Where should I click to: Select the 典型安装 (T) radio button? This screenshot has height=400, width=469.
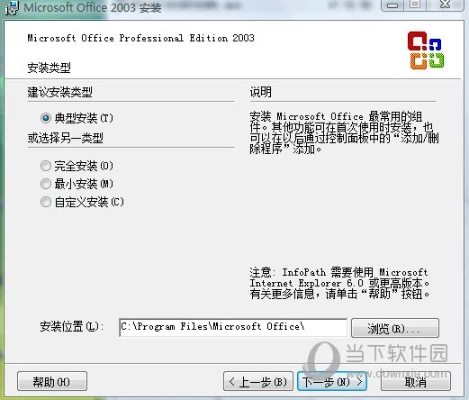point(46,118)
